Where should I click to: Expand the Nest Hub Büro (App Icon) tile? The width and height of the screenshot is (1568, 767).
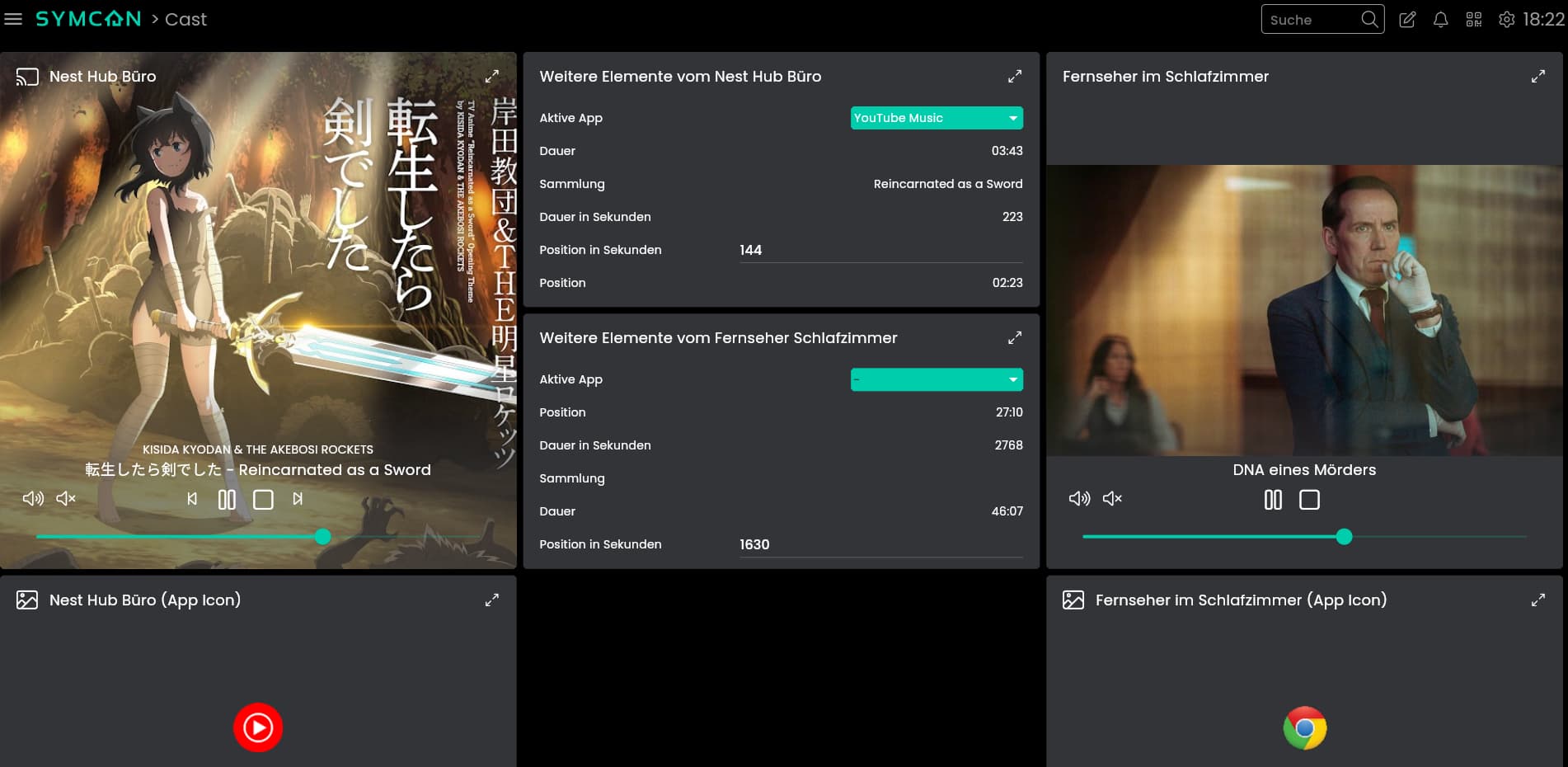[492, 600]
